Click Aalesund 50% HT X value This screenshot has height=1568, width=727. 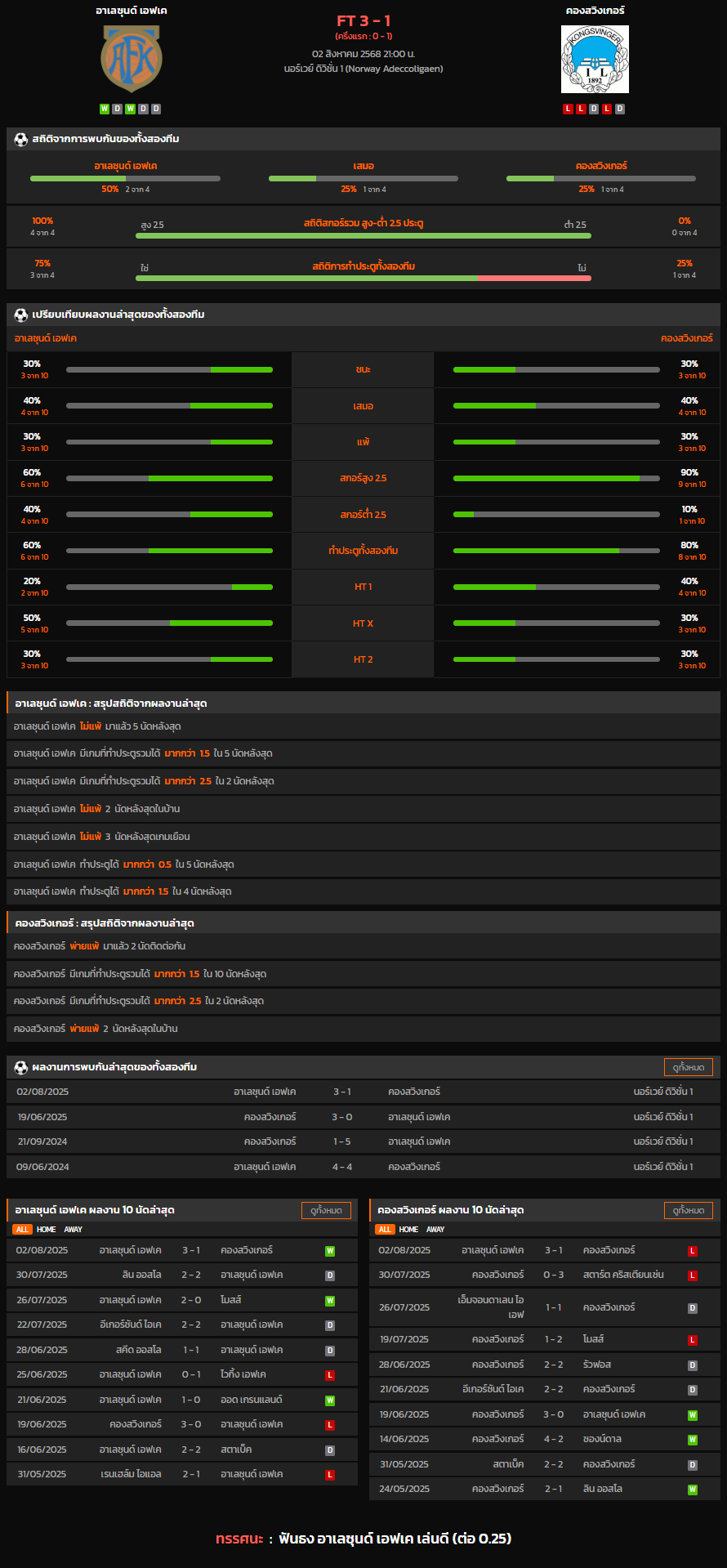32,618
